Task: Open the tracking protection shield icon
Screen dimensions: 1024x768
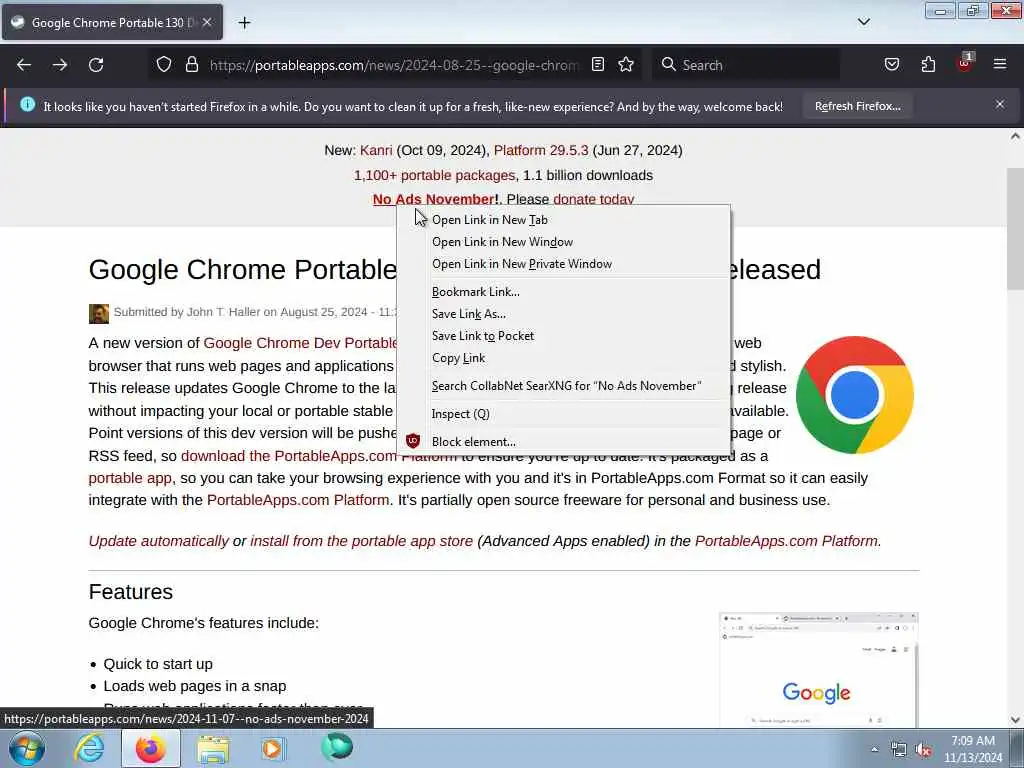Action: [164, 65]
